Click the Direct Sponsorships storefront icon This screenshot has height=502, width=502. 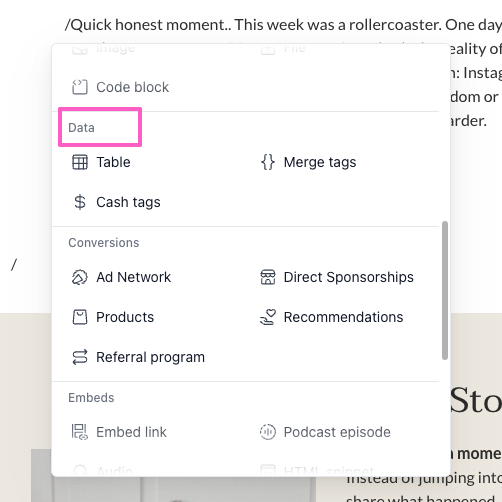pyautogui.click(x=268, y=277)
